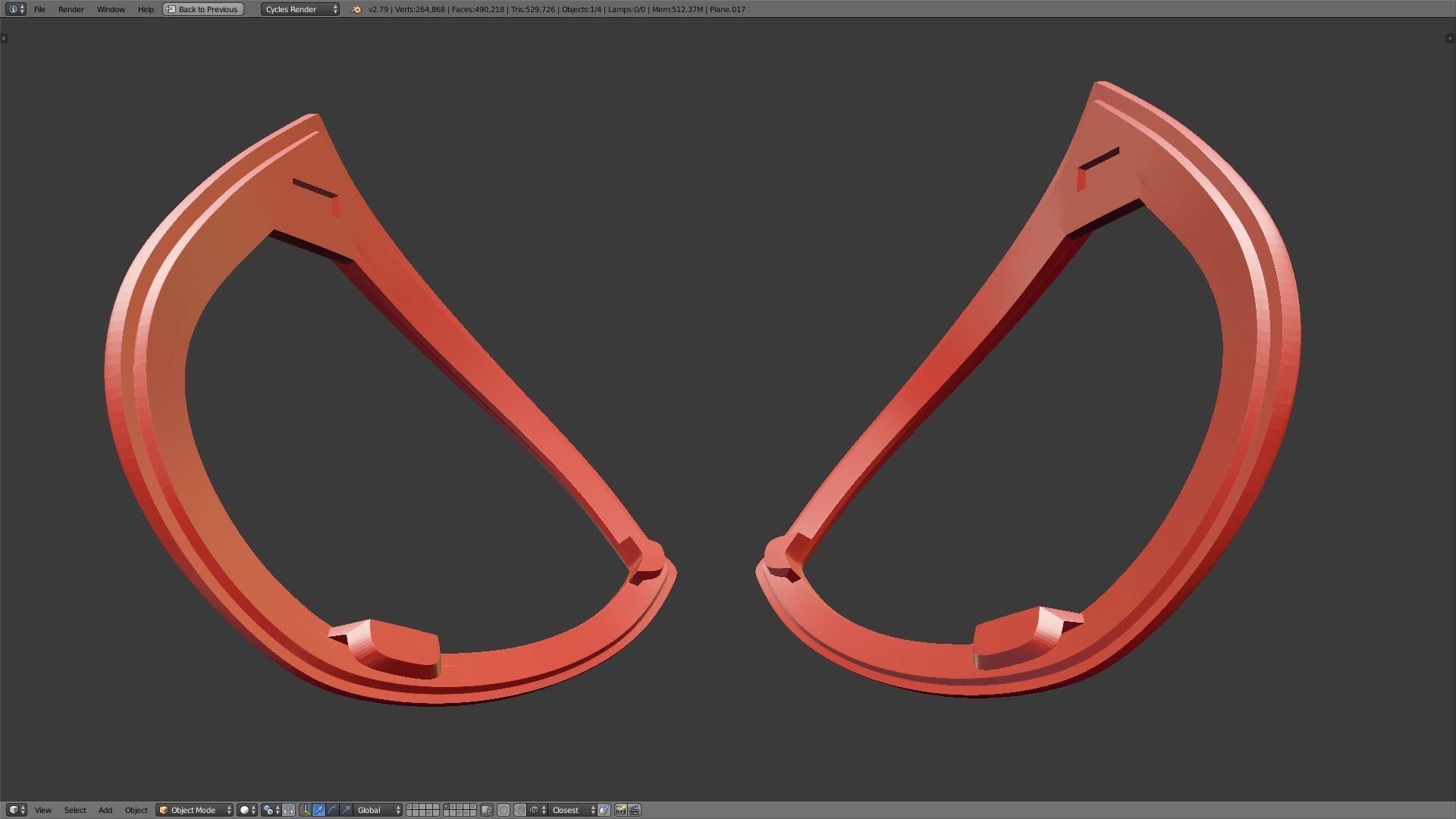The height and width of the screenshot is (819, 1456).
Task: Open the Object menu in viewport header
Action: coord(136,810)
